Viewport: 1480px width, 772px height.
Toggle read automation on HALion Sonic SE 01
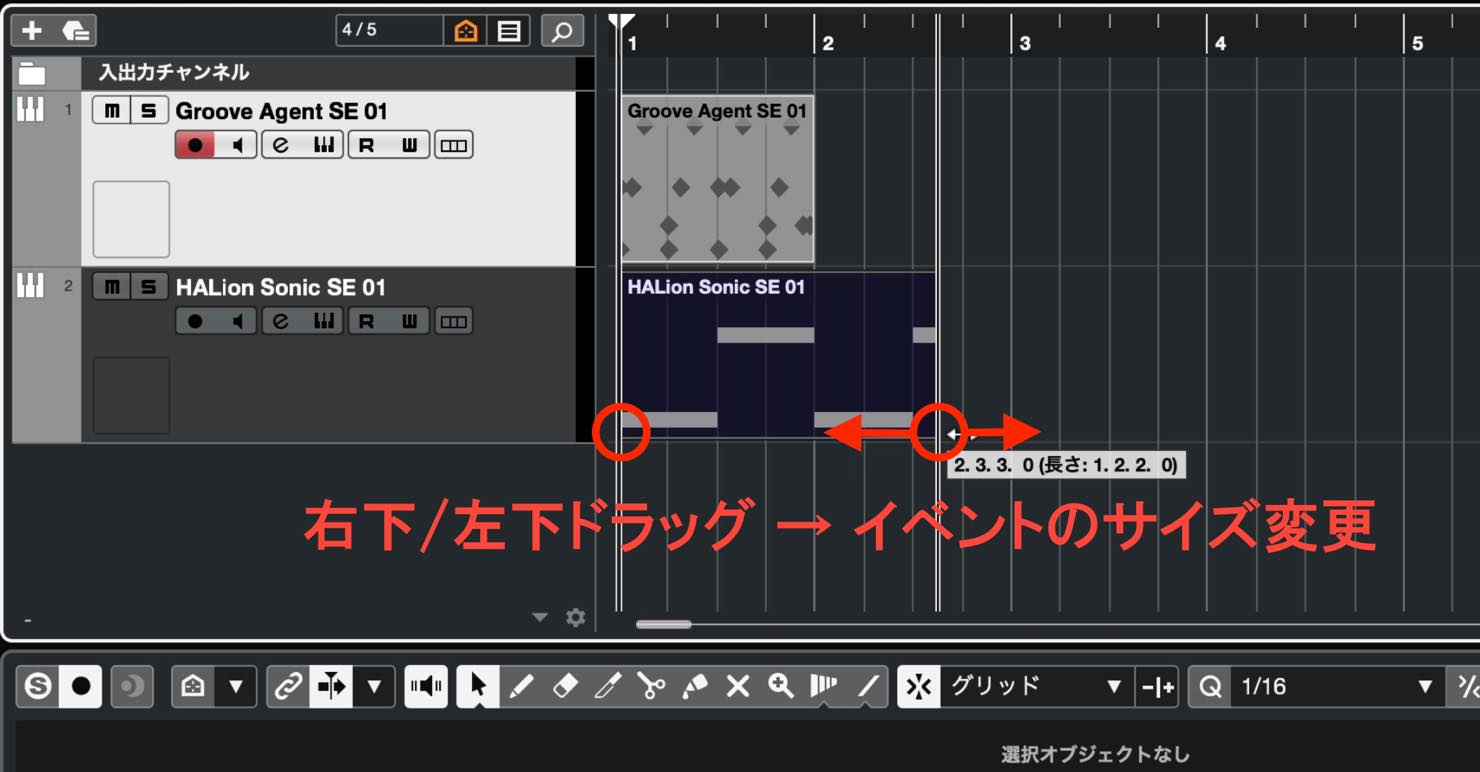(367, 321)
